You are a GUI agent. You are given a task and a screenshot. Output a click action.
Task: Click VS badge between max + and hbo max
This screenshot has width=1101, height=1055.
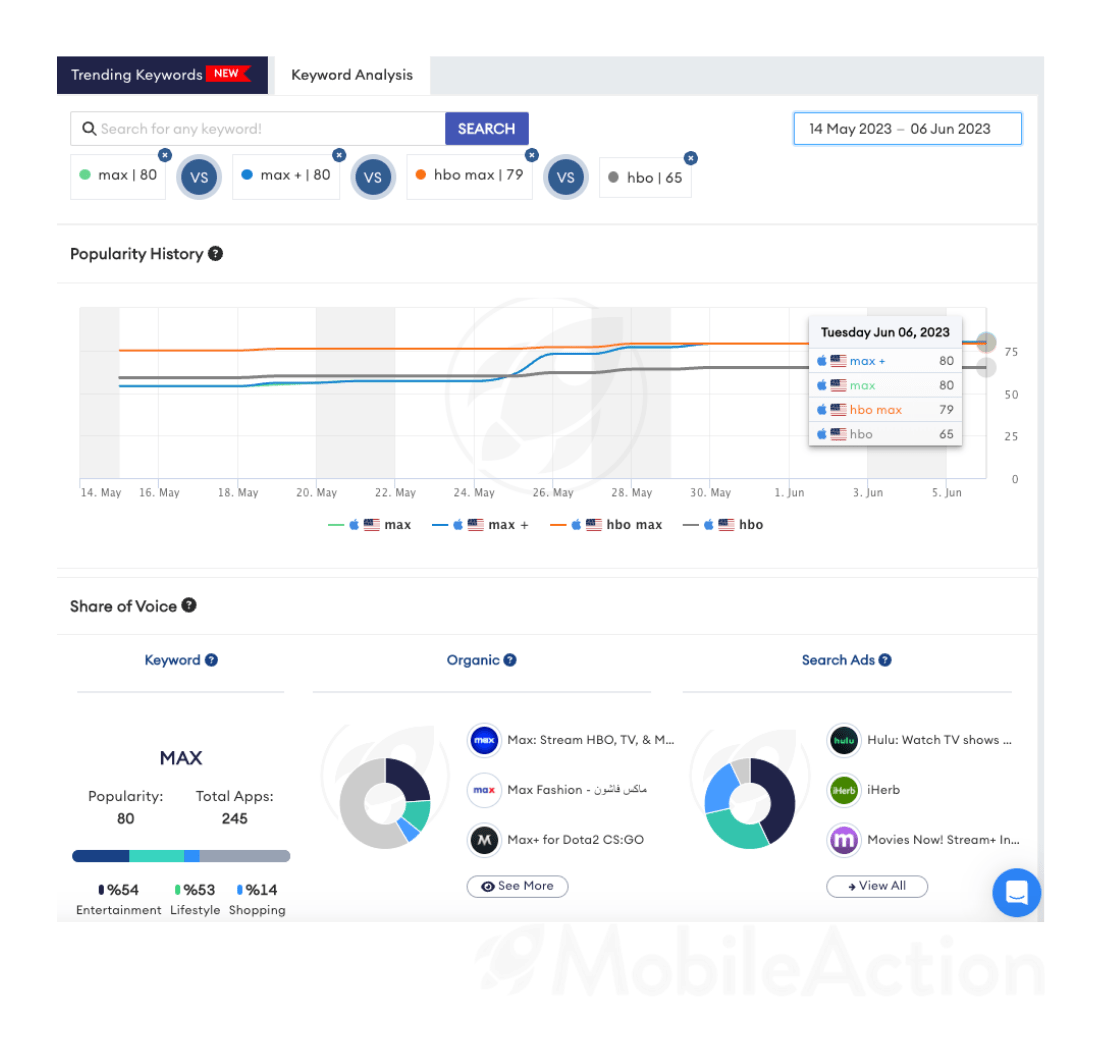click(373, 177)
